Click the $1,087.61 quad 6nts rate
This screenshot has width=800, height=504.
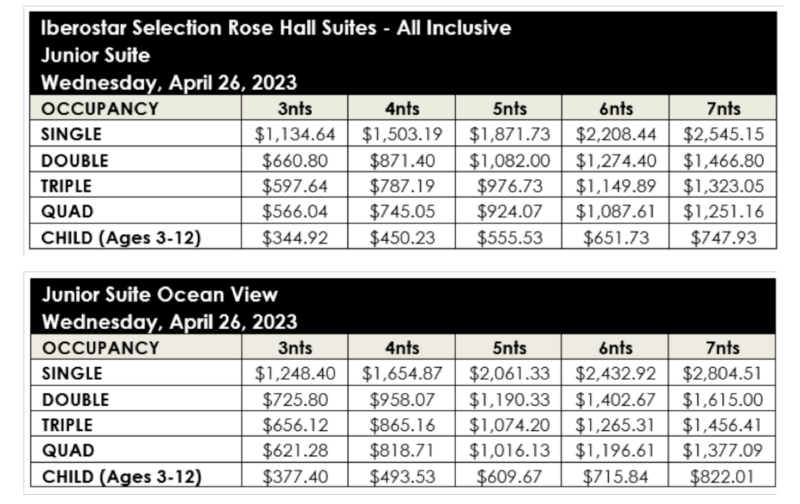(616, 211)
